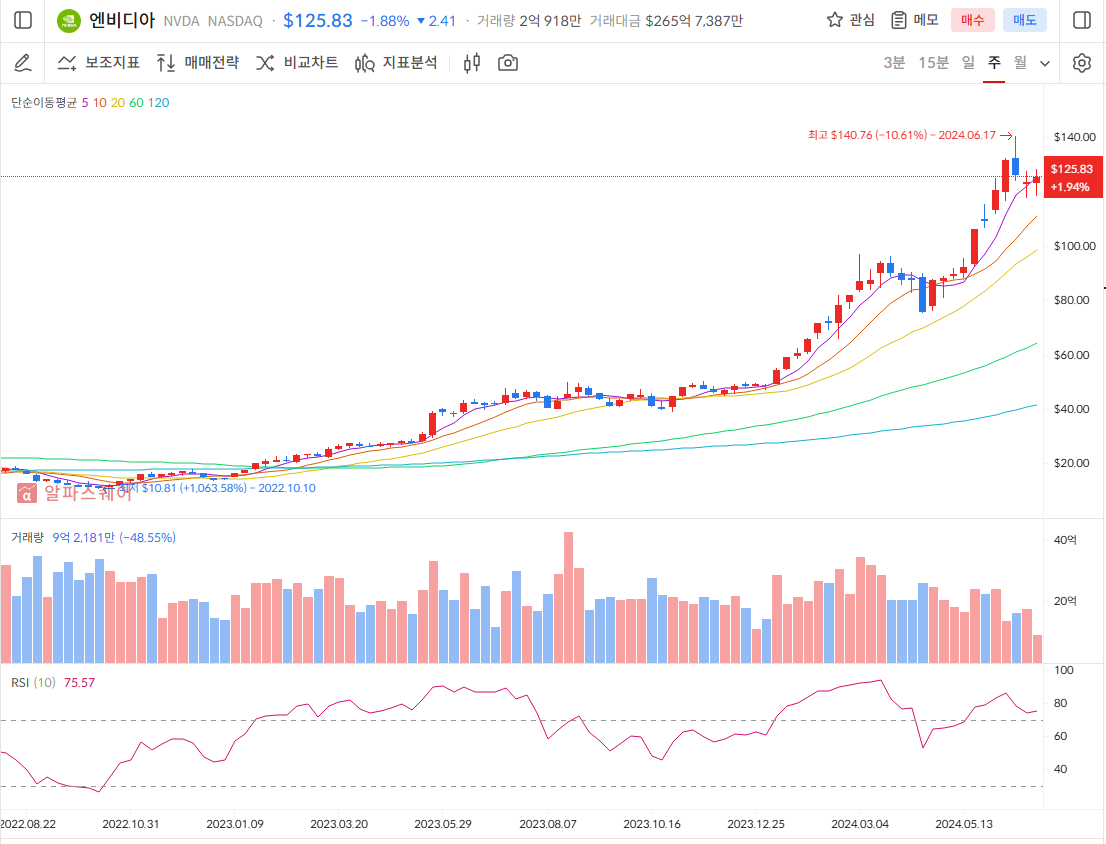1106x844 pixels.
Task: Click the NASDAQ exchange label
Action: (x=235, y=21)
